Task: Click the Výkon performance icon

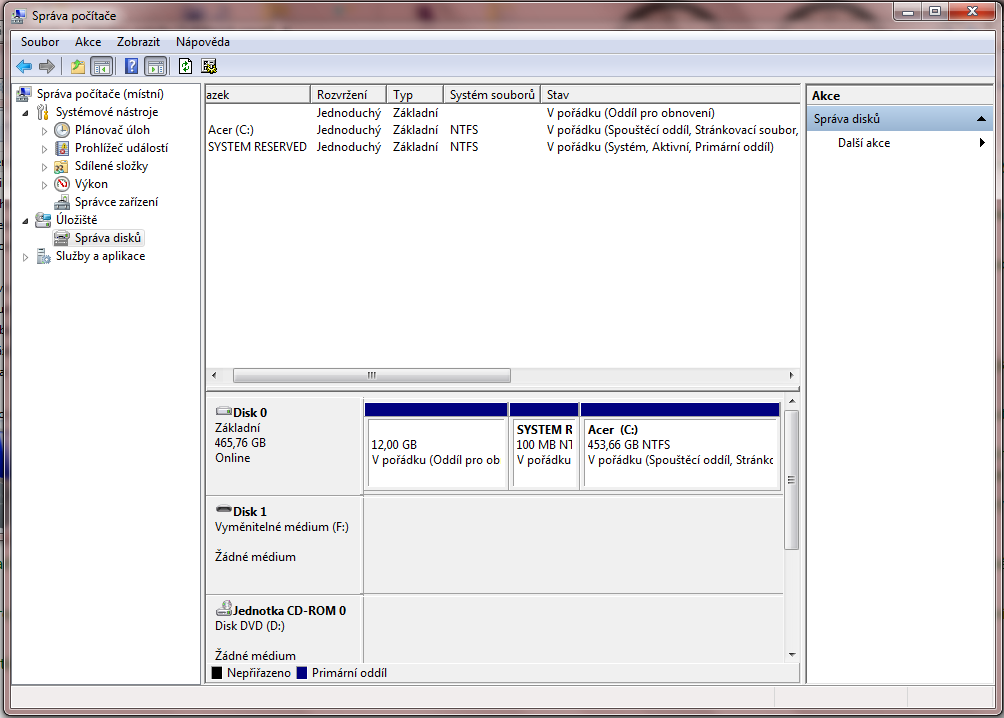Action: (62, 184)
